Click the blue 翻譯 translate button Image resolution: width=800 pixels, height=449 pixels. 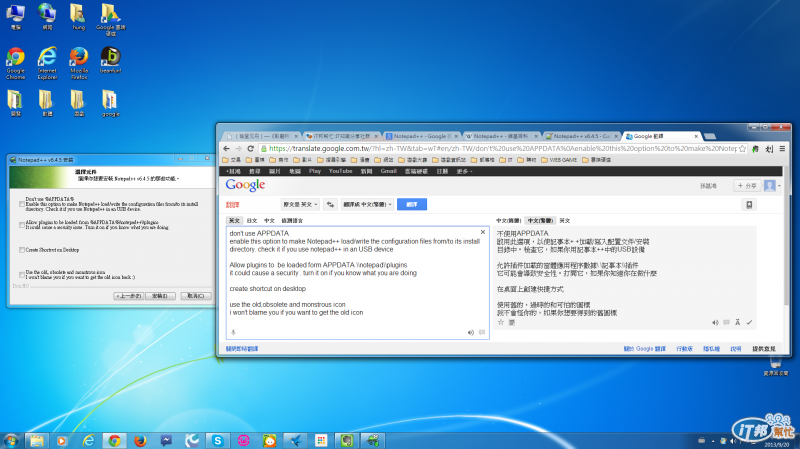[412, 205]
